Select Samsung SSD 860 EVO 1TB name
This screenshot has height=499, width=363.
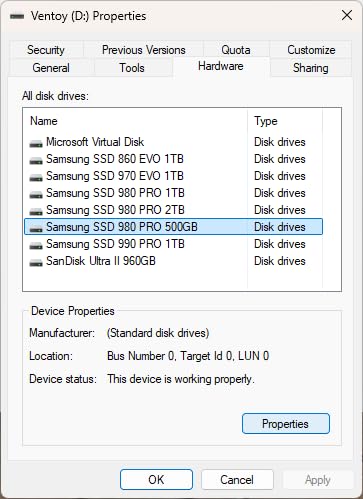point(115,159)
